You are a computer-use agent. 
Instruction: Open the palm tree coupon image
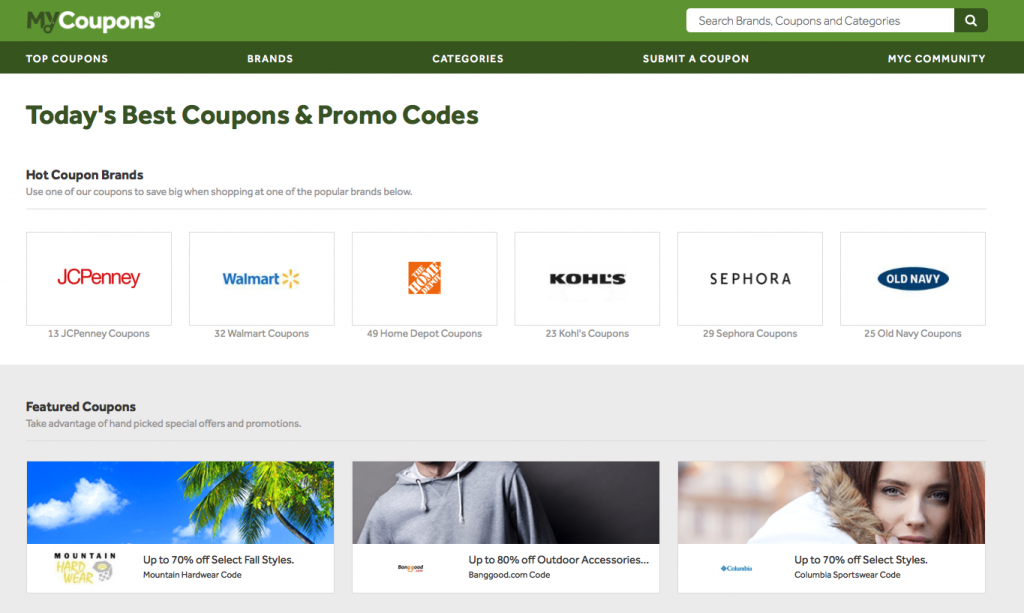180,503
